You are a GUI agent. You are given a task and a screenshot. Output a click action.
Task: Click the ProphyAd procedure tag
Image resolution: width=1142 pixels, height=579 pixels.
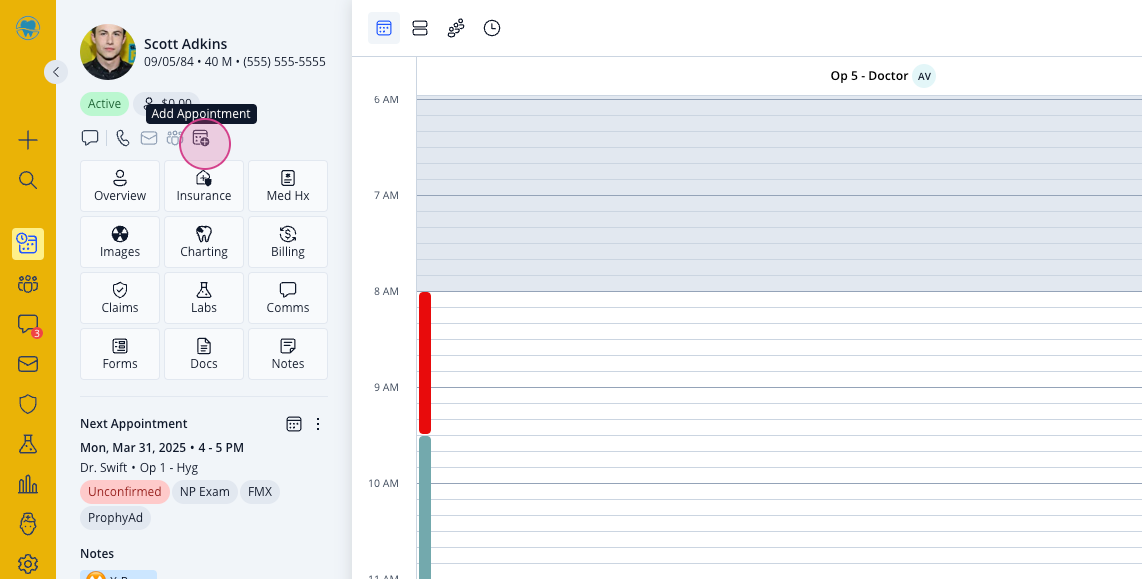pyautogui.click(x=115, y=518)
